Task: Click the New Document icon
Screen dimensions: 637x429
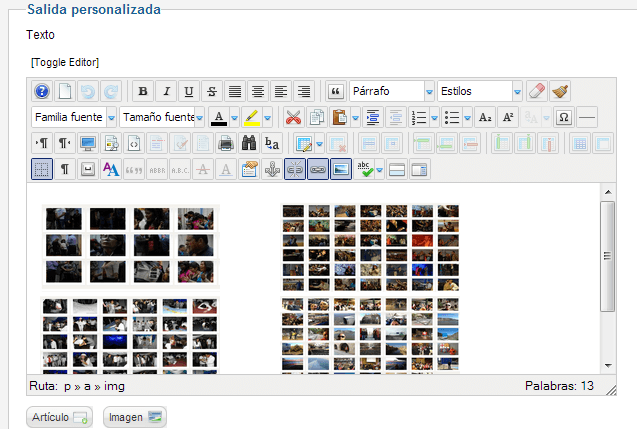Action: tap(65, 91)
